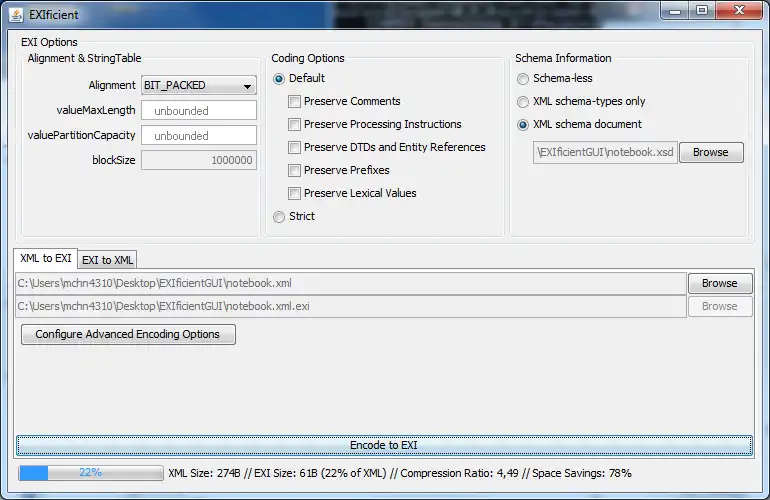Viewport: 770px width, 500px height.
Task: Select the Default coding option radio
Action: [279, 79]
